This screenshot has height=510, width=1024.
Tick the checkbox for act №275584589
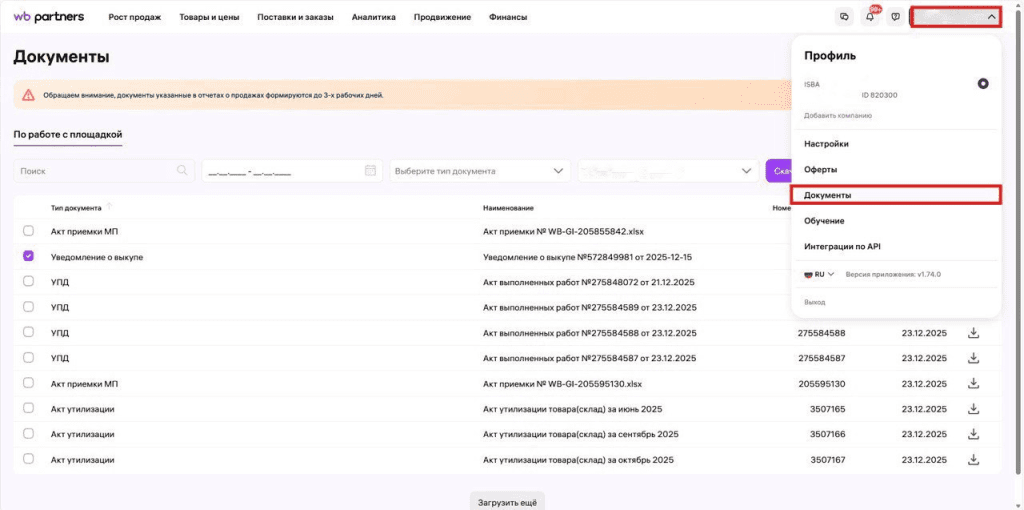coord(28,306)
